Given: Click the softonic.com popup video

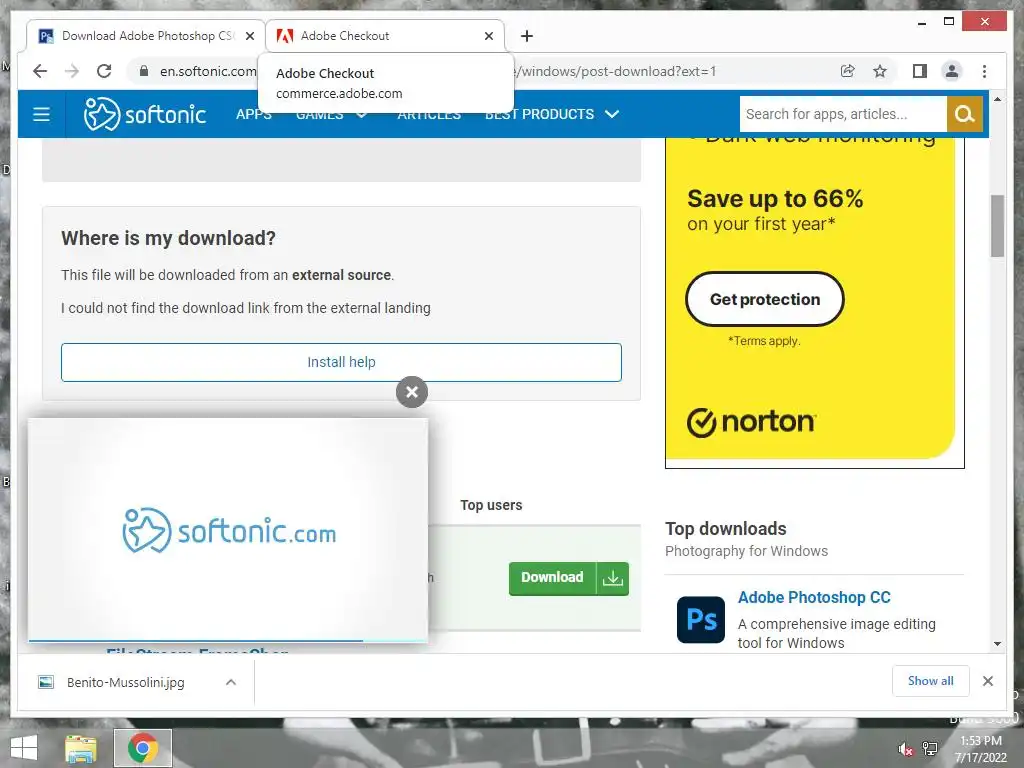Looking at the screenshot, I should coord(228,530).
